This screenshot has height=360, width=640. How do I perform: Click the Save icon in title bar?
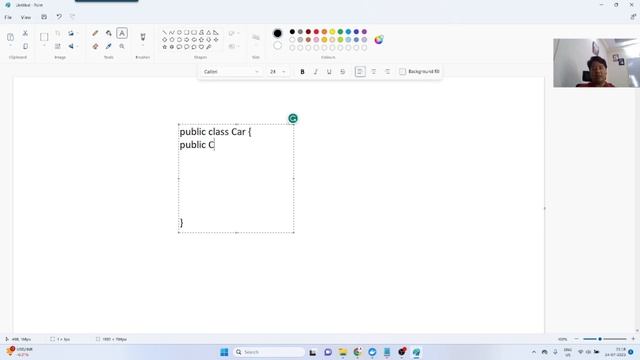click(x=44, y=17)
